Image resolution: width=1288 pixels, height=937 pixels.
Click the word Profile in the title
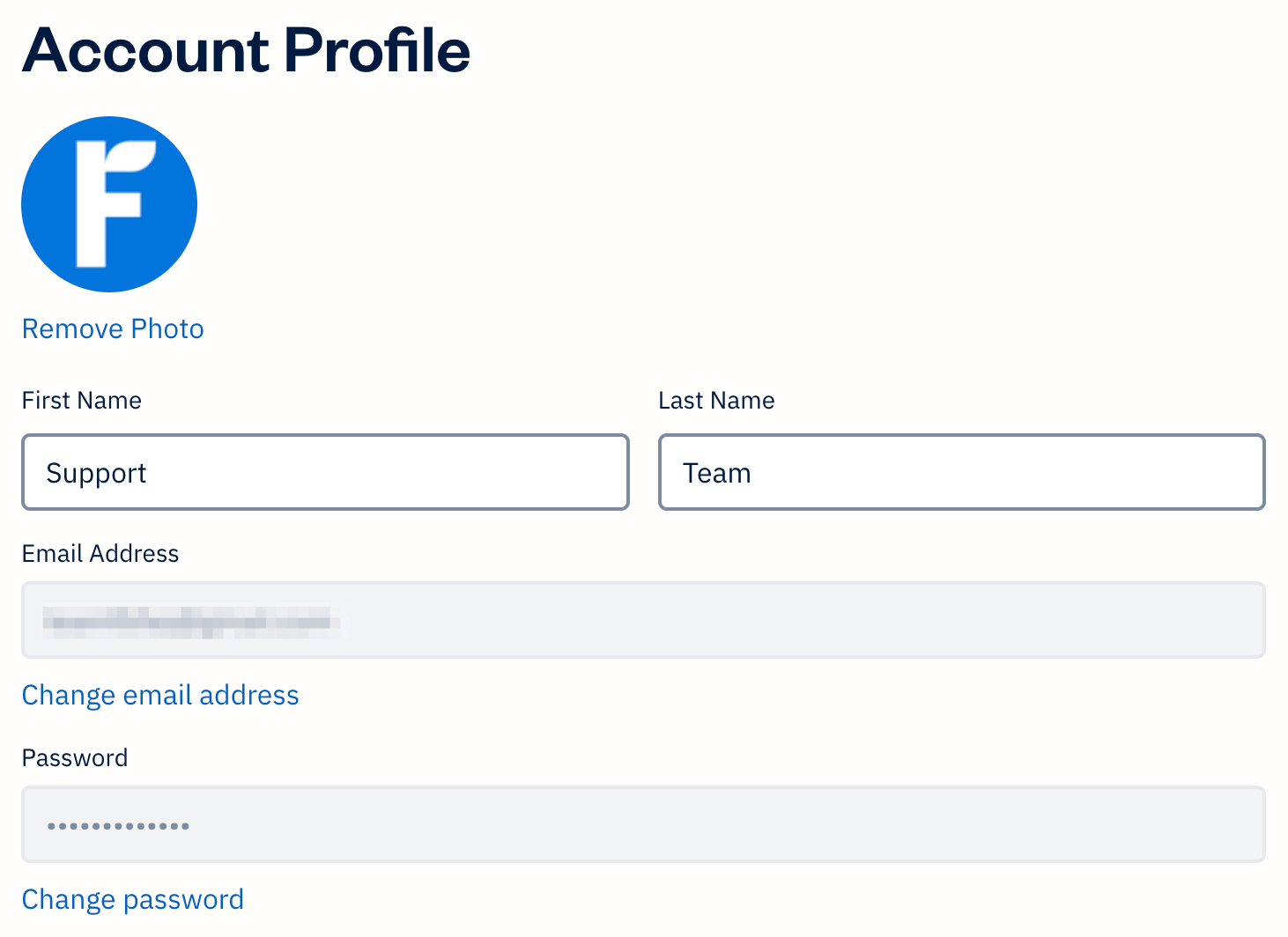[377, 50]
